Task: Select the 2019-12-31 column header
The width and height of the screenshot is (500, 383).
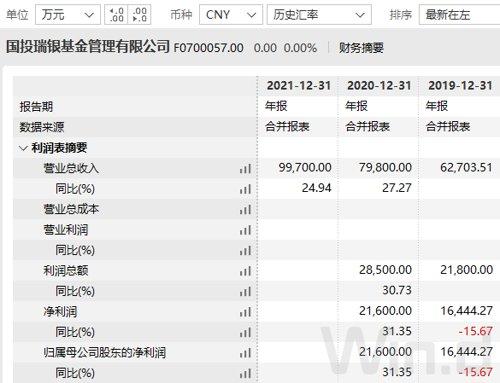Action: [x=460, y=86]
